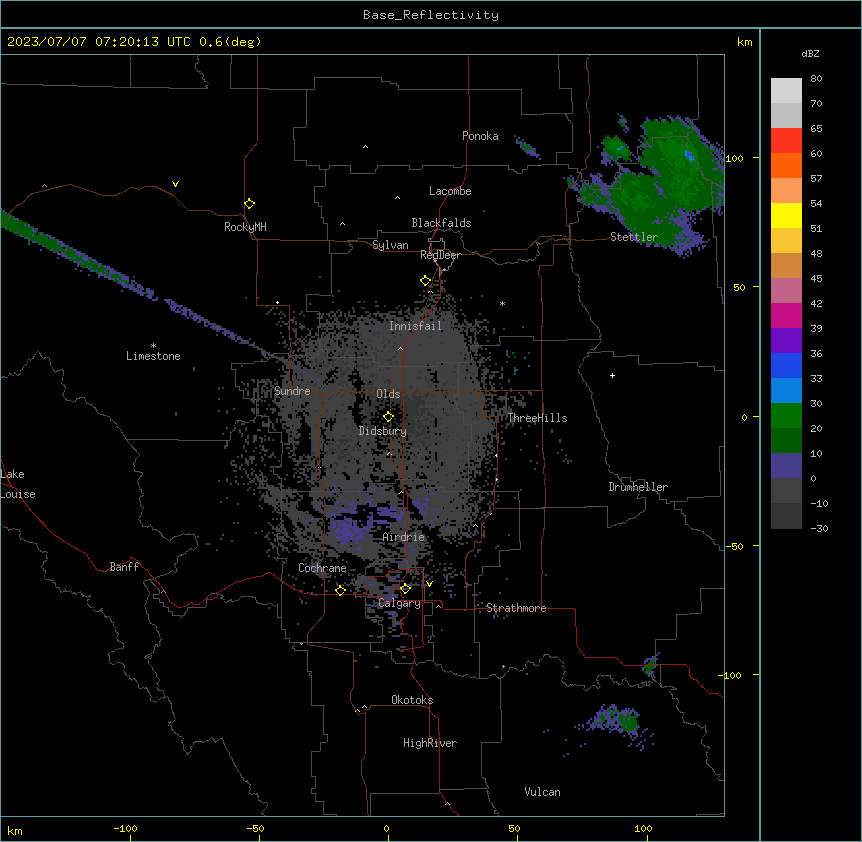The height and width of the screenshot is (842, 862).
Task: Click the Okotoks city label
Action: [412, 700]
